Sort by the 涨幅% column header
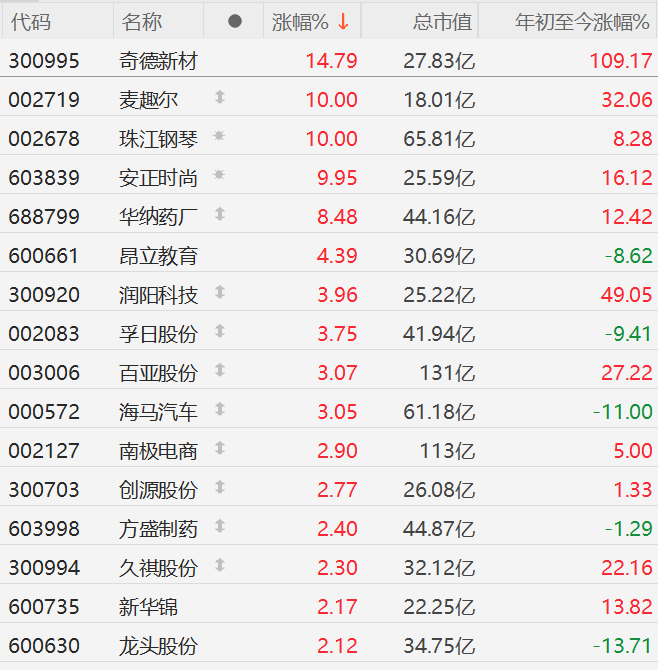This screenshot has height=670, width=658. (300, 22)
